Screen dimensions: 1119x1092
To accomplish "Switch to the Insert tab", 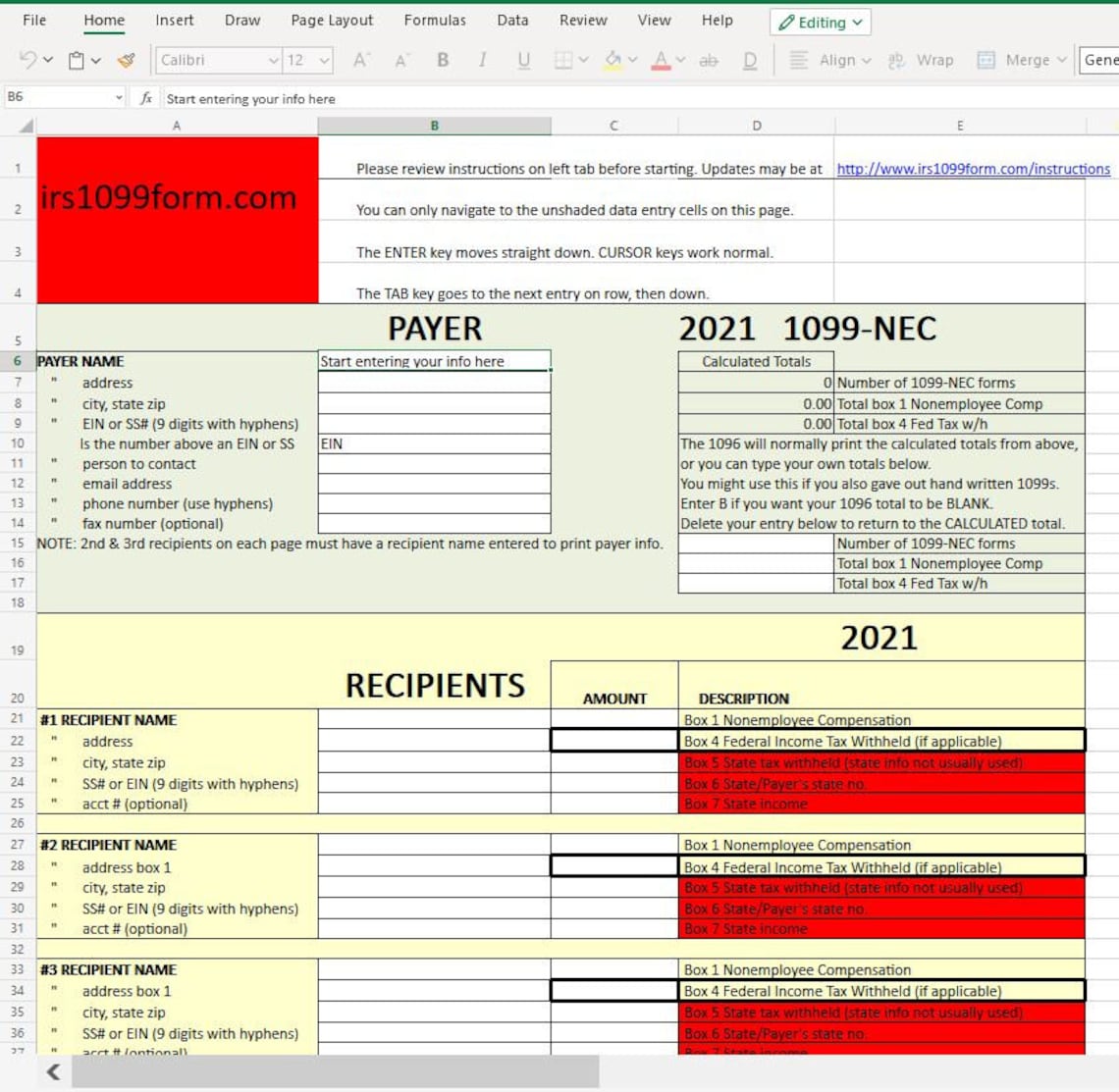I will coord(174,20).
